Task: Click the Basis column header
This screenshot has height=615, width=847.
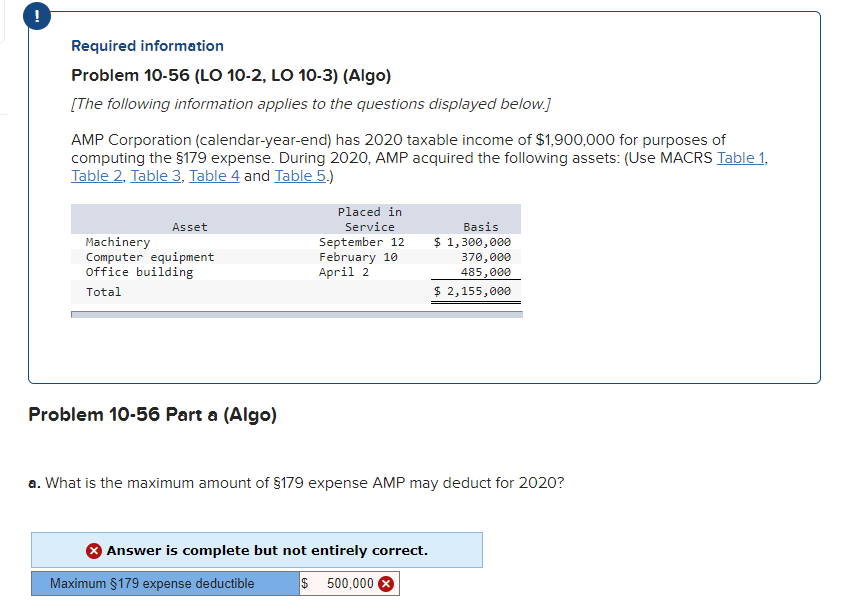Action: coord(480,226)
